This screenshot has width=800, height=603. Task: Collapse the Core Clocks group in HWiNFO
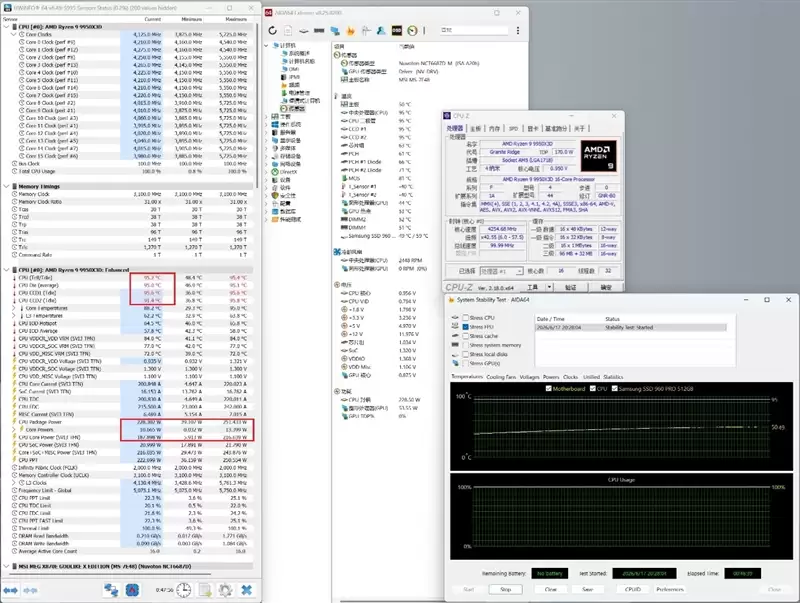click(x=14, y=34)
